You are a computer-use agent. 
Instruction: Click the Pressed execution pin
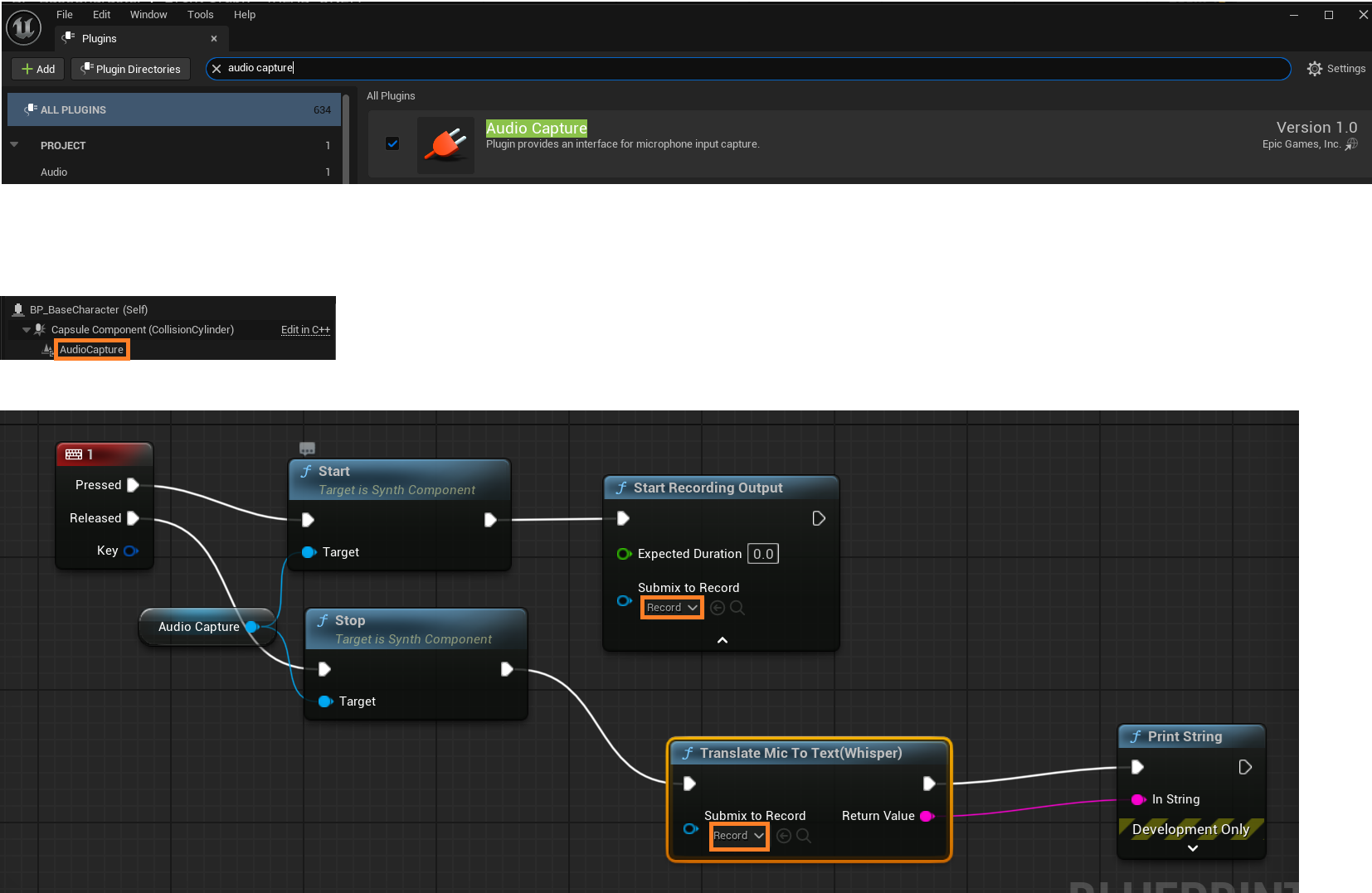click(x=133, y=485)
